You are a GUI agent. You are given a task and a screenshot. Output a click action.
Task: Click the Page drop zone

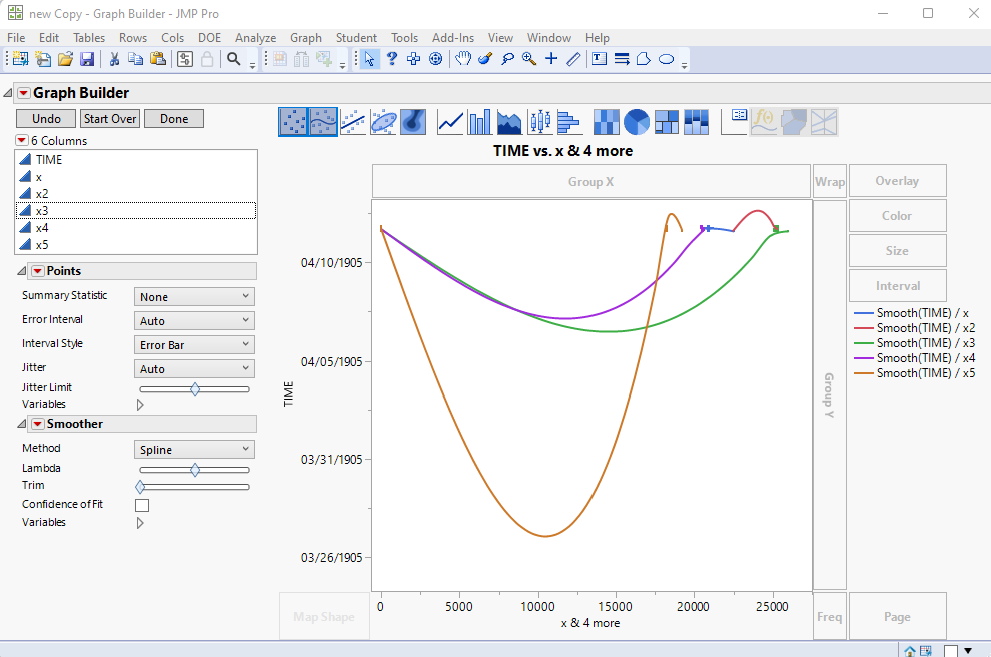pyautogui.click(x=897, y=616)
